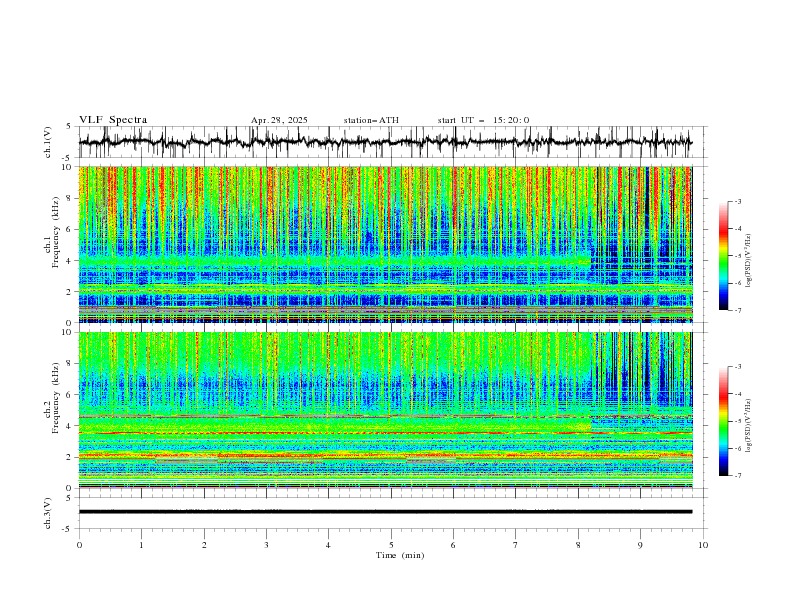This screenshot has width=792, height=612.
Task: Click inside the ch.2 spectrogram panel
Action: click(385, 410)
